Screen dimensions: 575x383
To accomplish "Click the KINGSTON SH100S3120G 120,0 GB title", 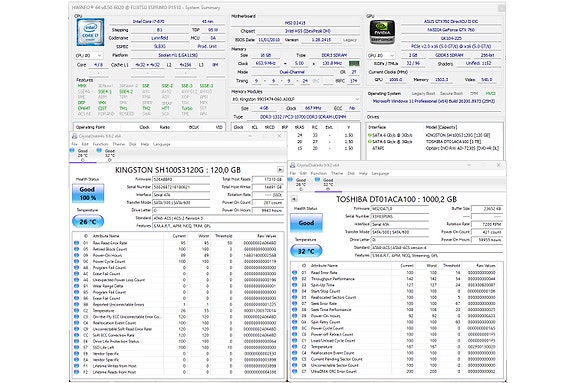I will coord(178,170).
